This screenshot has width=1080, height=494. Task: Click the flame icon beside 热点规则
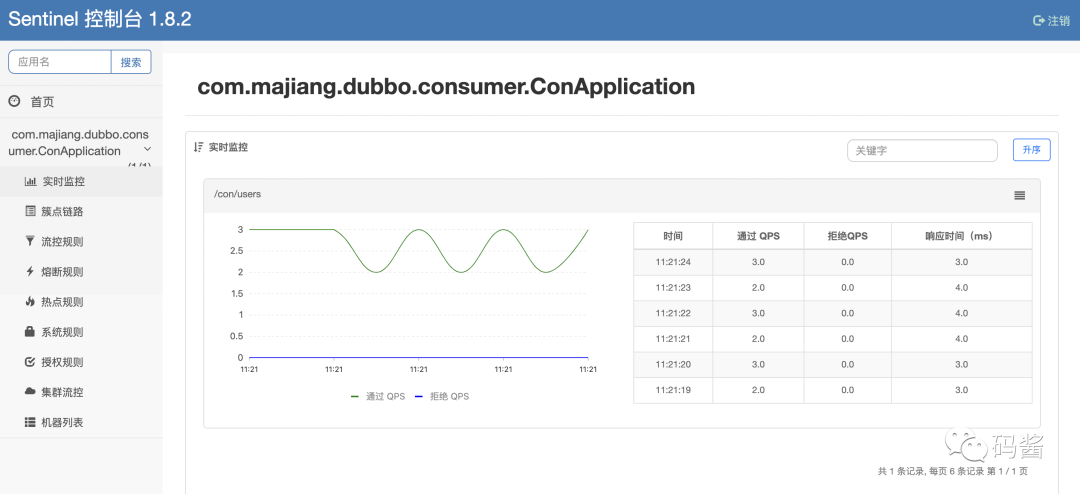(30, 302)
